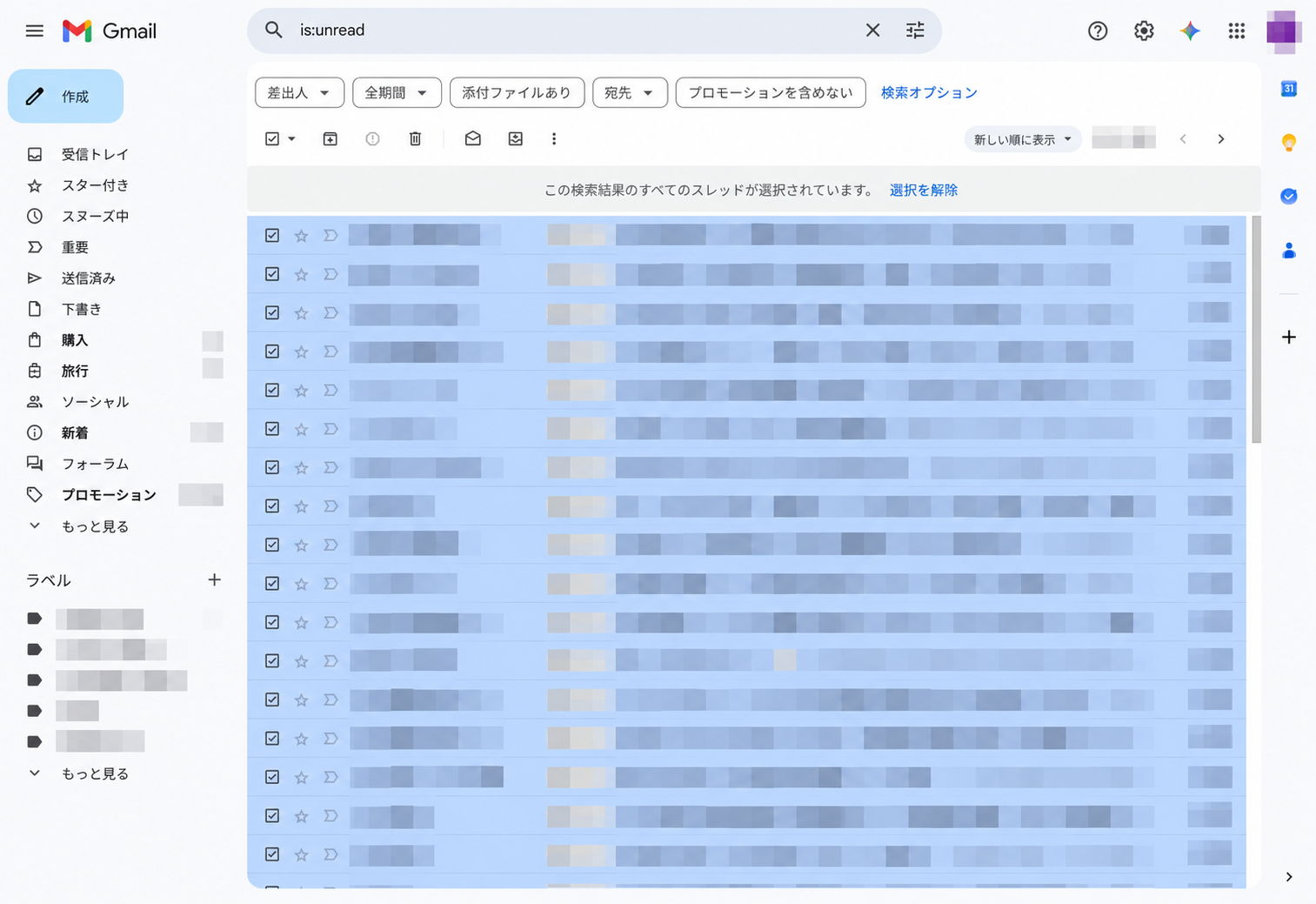Open the Help question mark icon
1316x904 pixels.
tap(1098, 31)
